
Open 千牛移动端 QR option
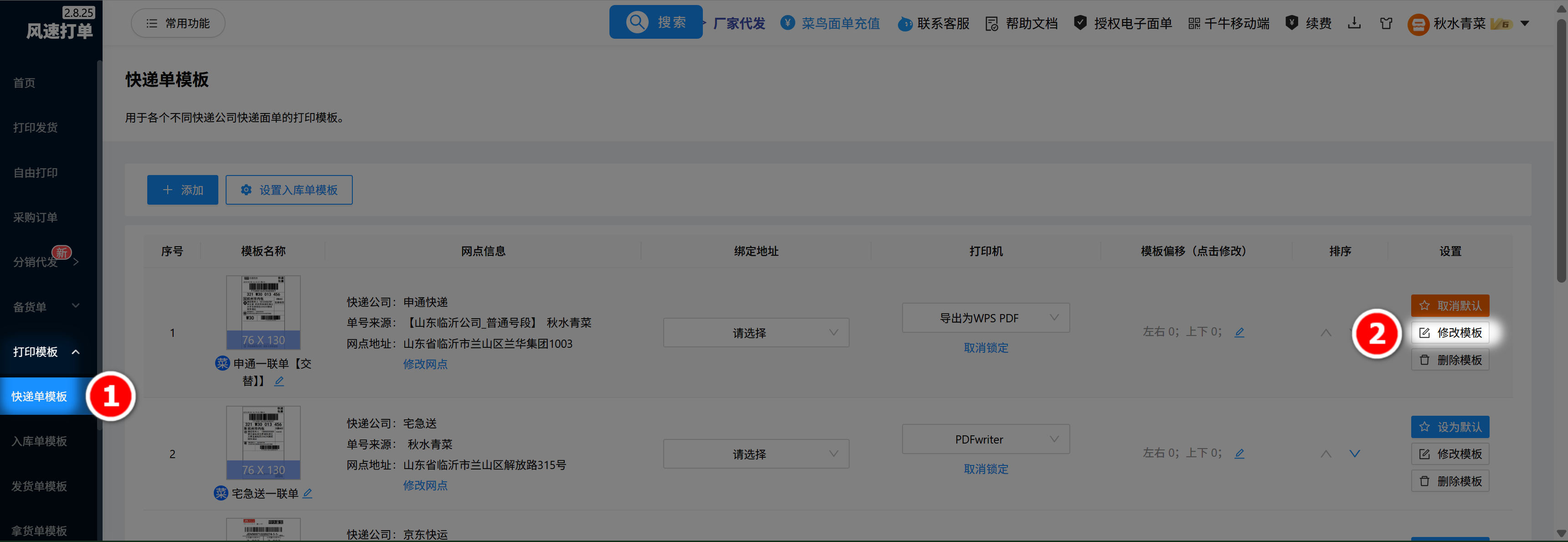(x=1228, y=23)
